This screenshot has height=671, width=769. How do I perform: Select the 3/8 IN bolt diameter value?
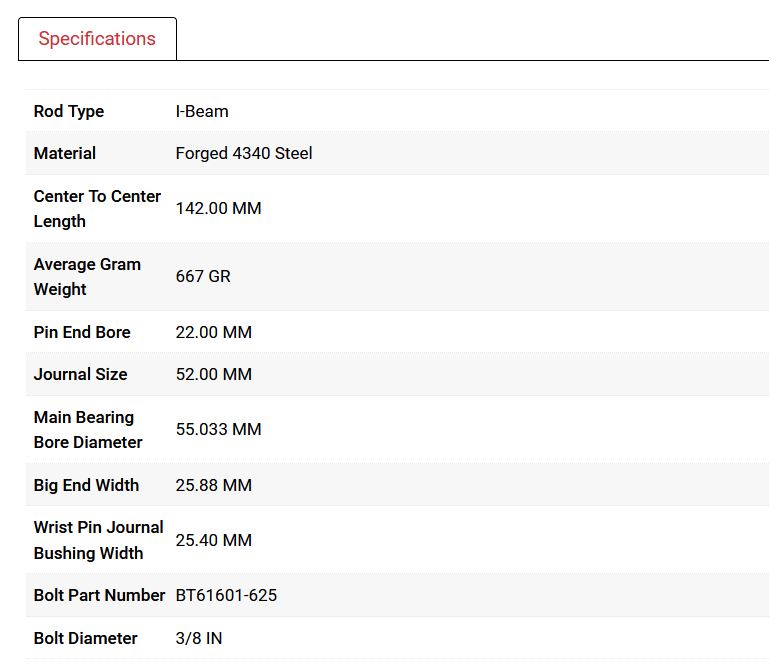coord(199,638)
